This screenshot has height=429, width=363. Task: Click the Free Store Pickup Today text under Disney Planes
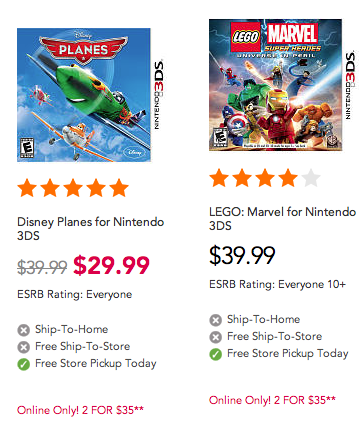tap(96, 364)
